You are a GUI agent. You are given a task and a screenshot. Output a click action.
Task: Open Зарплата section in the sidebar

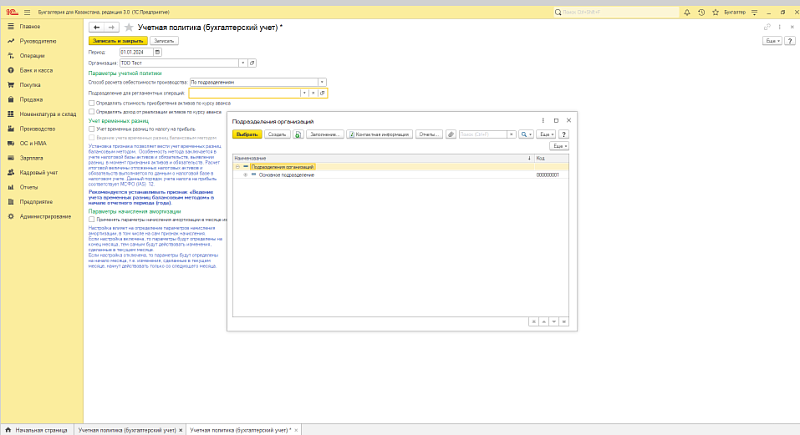[30, 158]
